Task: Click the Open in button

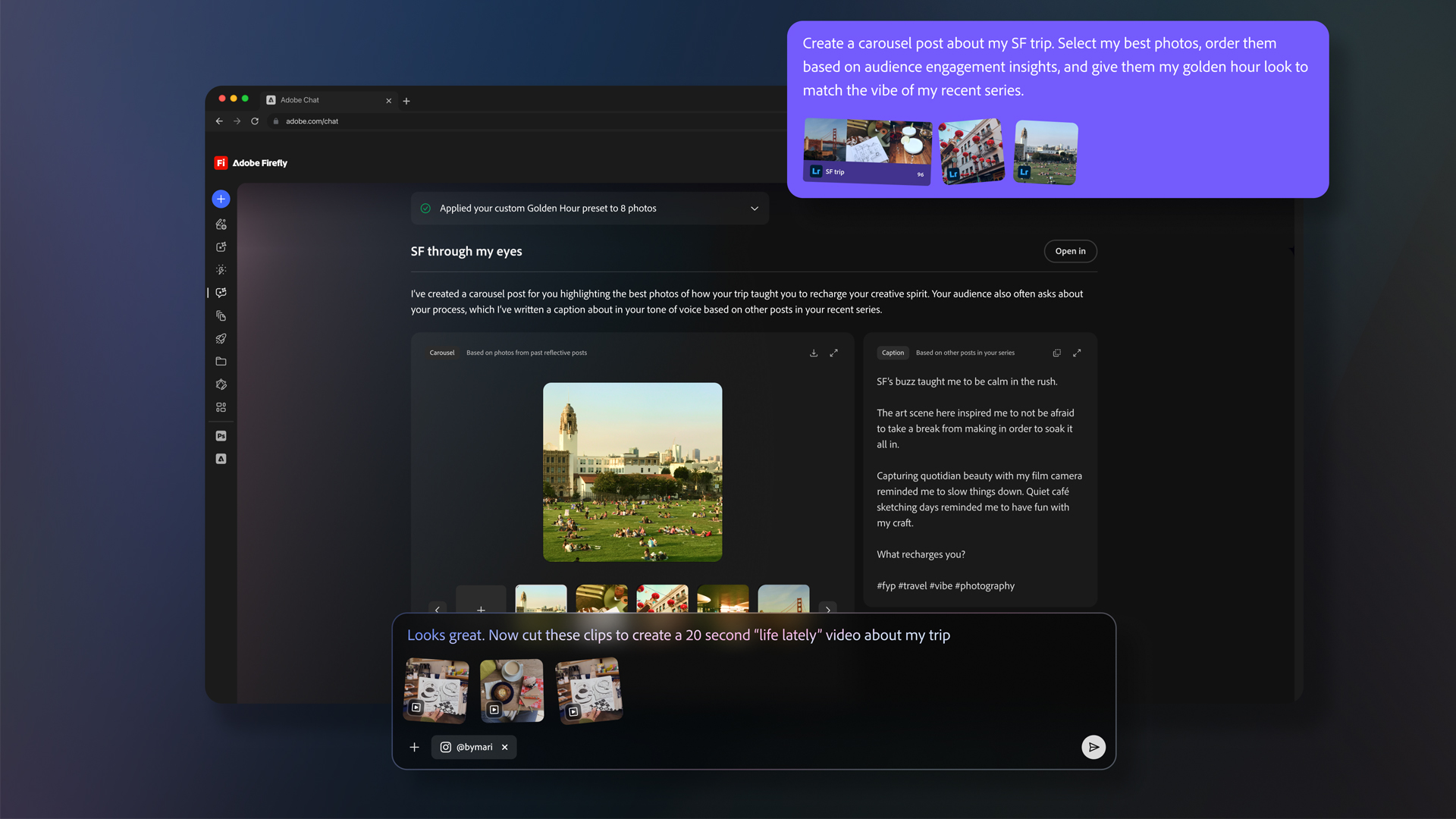Action: coord(1069,251)
